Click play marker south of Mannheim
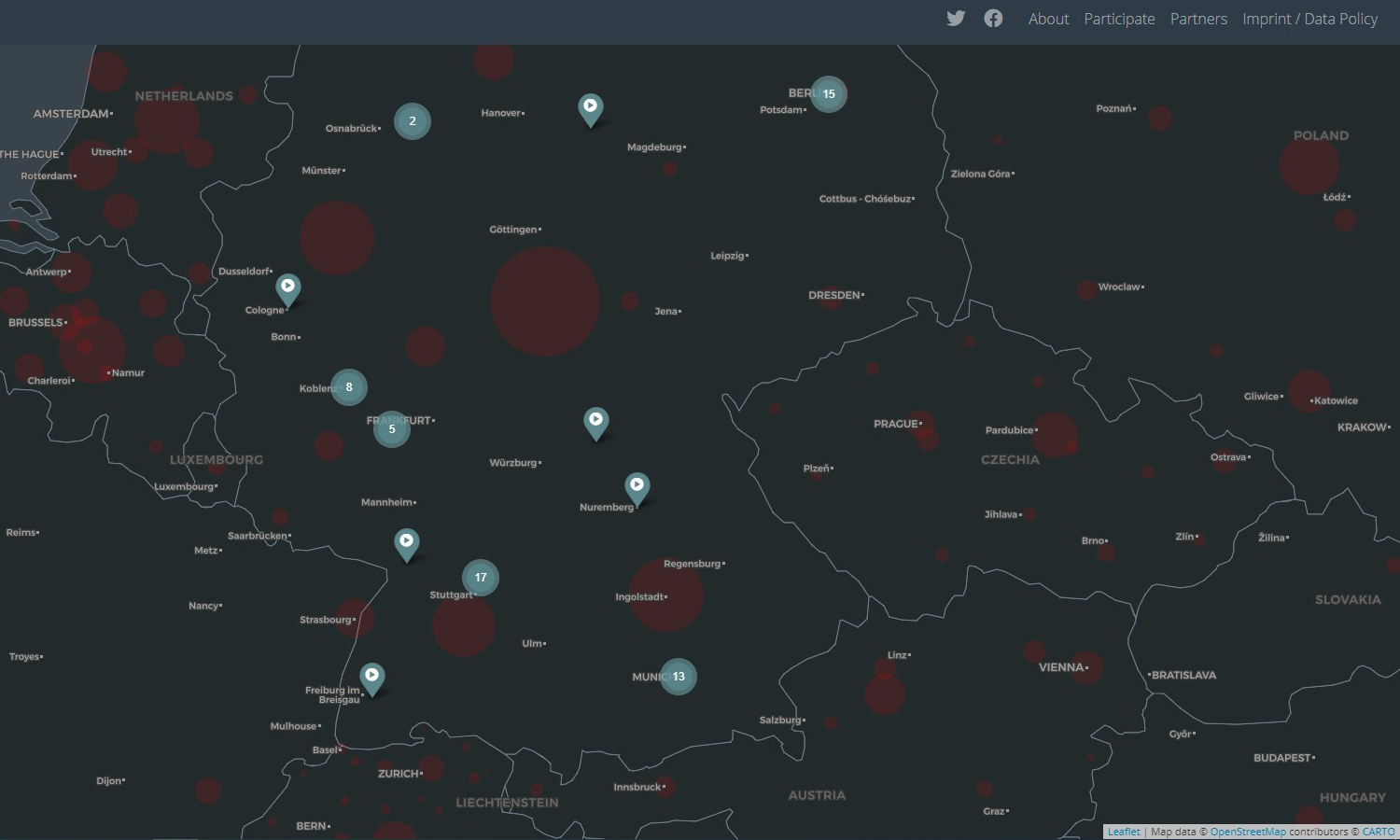1400x840 pixels. click(x=406, y=541)
